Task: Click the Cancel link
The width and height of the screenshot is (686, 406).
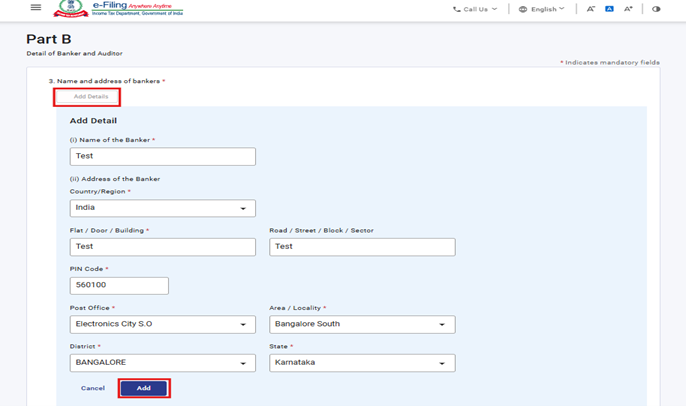Action: point(93,388)
